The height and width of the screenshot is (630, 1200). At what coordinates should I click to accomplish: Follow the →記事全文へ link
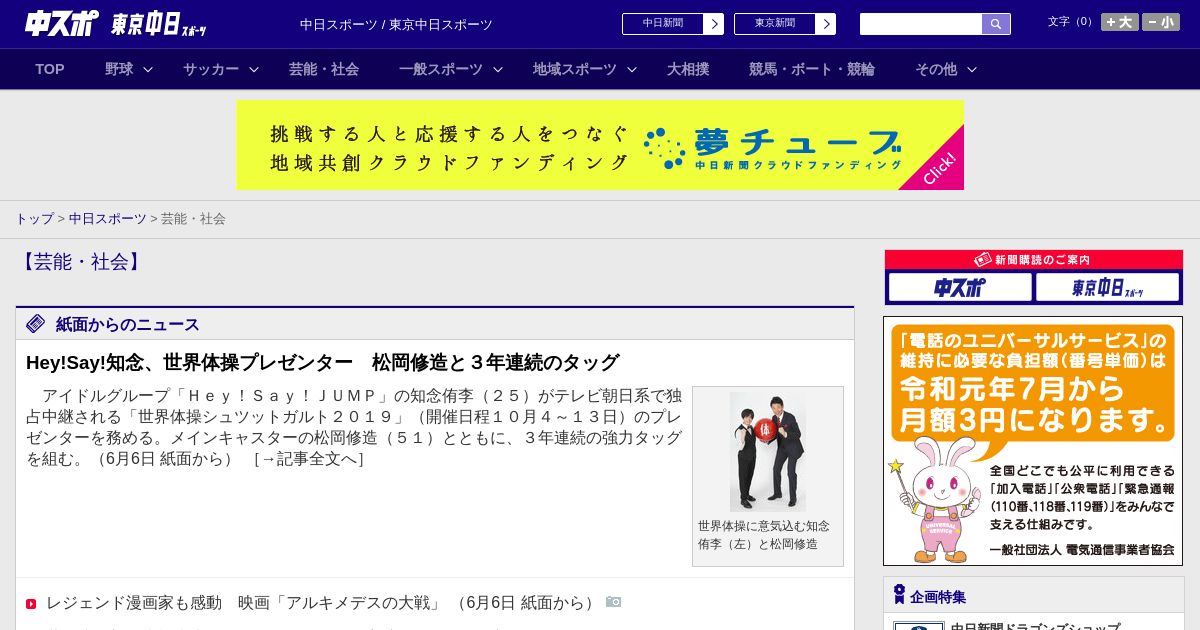309,459
